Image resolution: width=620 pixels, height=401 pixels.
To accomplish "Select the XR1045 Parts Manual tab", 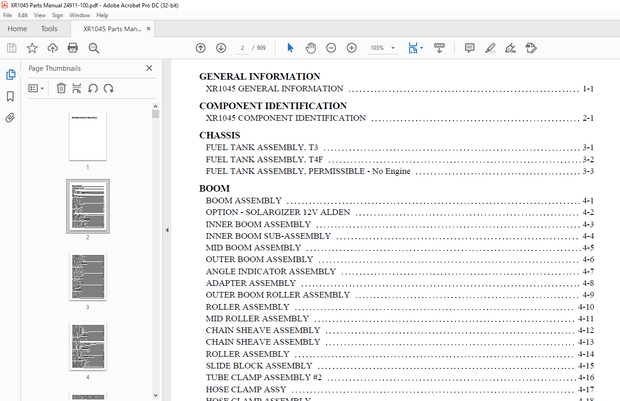I will click(112, 29).
